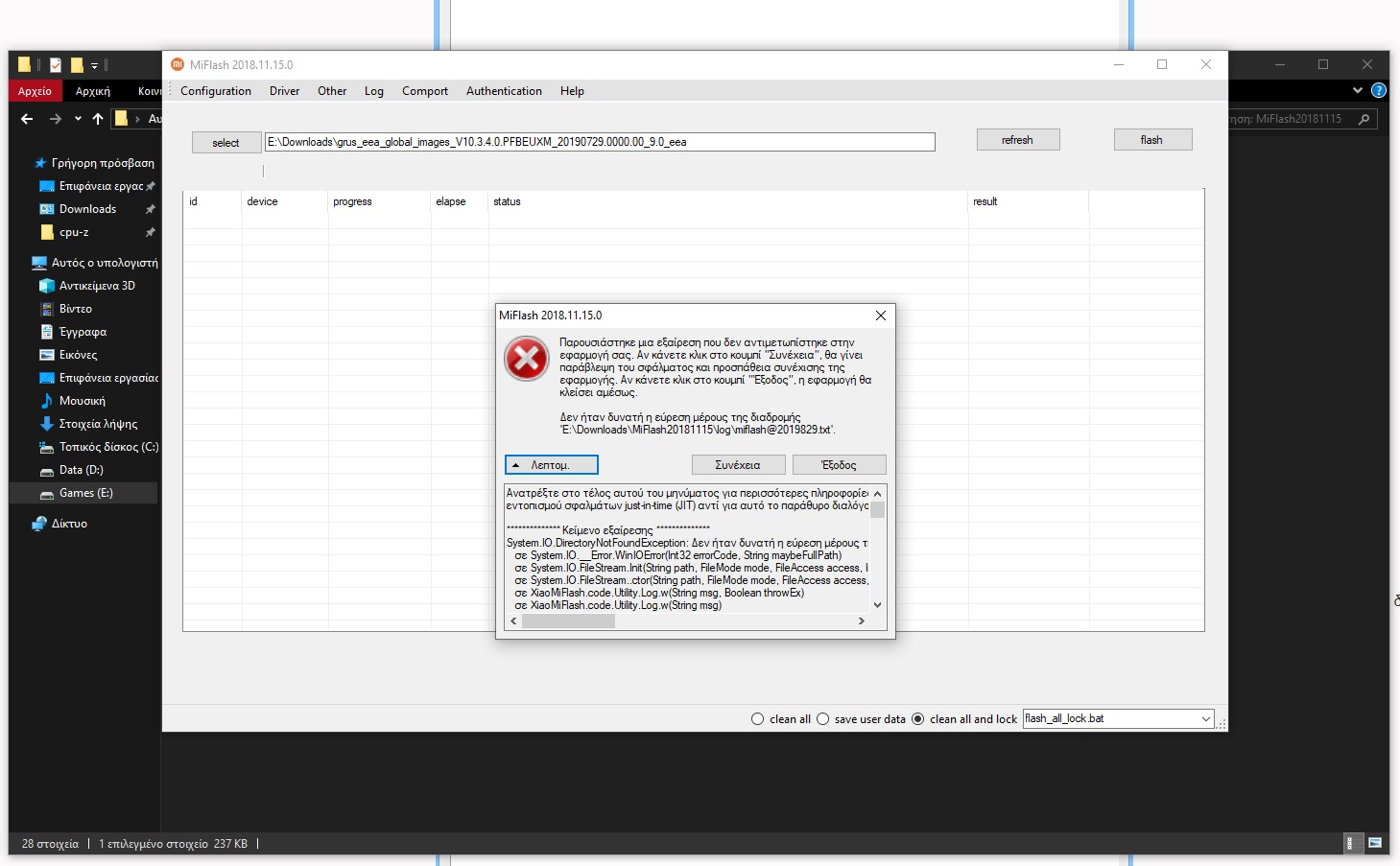The image size is (1400, 866).
Task: Click the Μουσική music folder icon
Action: coord(46,401)
